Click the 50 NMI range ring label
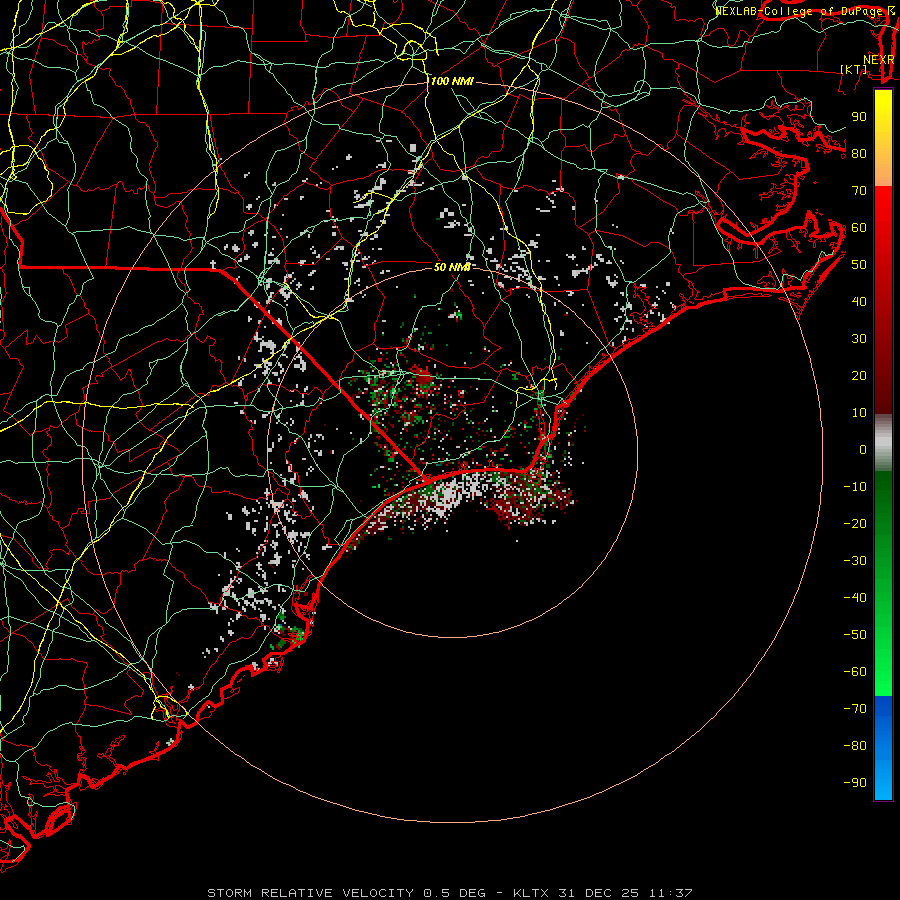Screen dimensions: 900x900 tap(452, 267)
